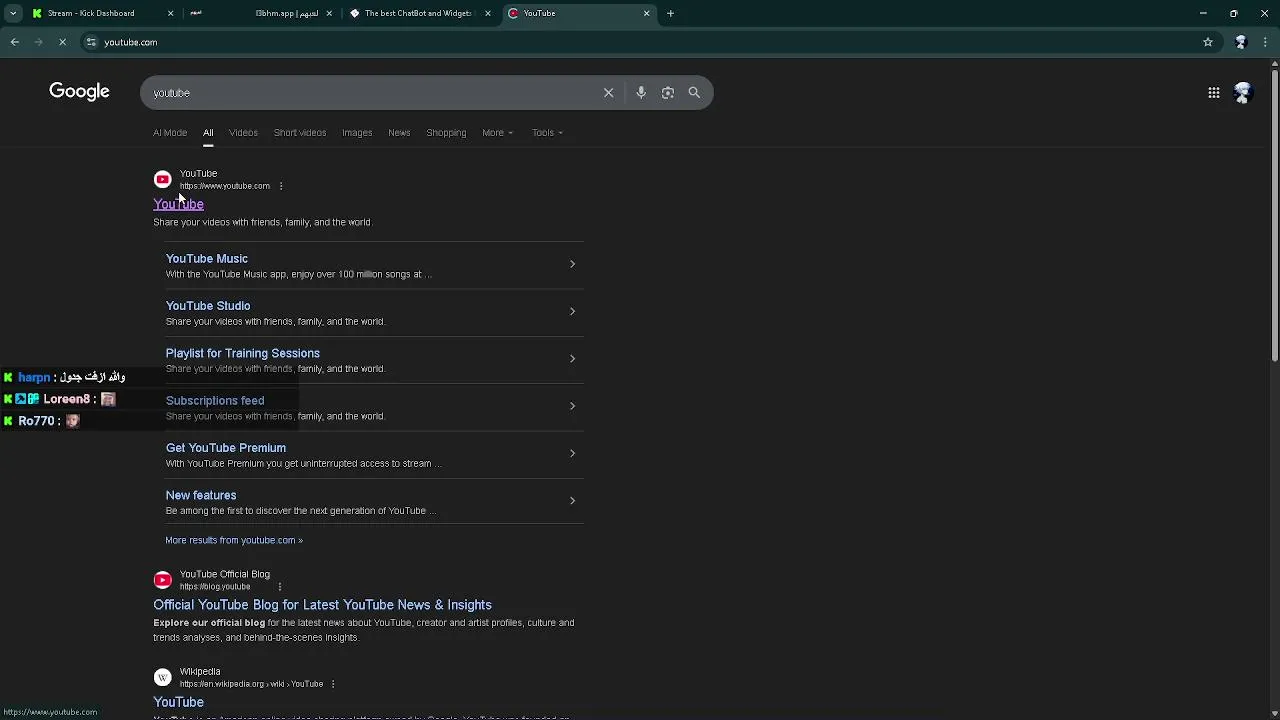The image size is (1280, 720).
Task: View site information icon in address bar
Action: 91,42
